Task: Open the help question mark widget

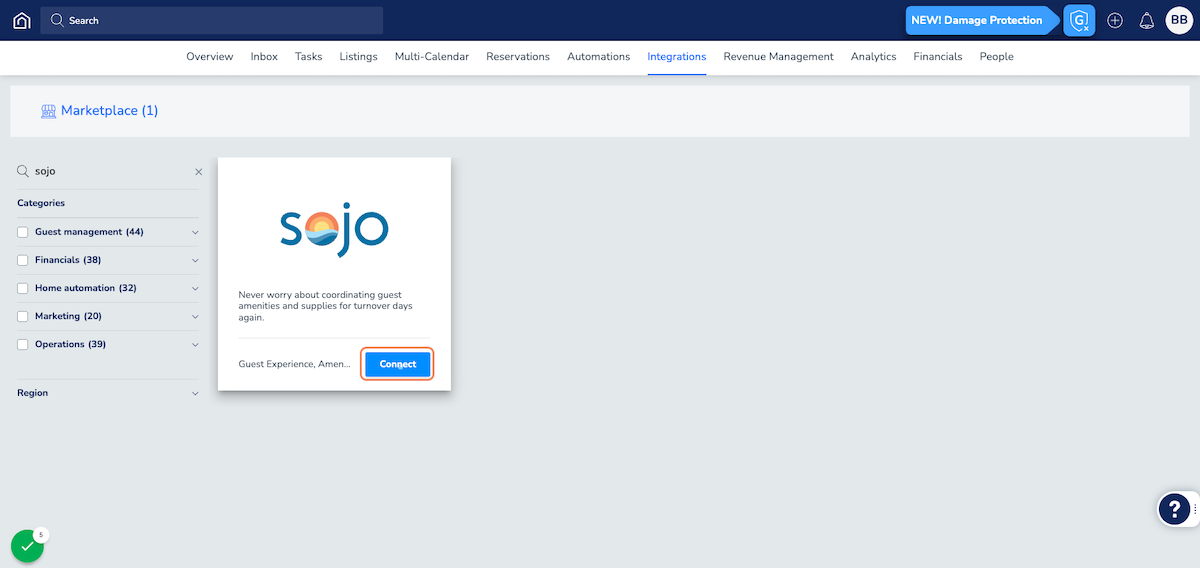Action: tap(1174, 509)
